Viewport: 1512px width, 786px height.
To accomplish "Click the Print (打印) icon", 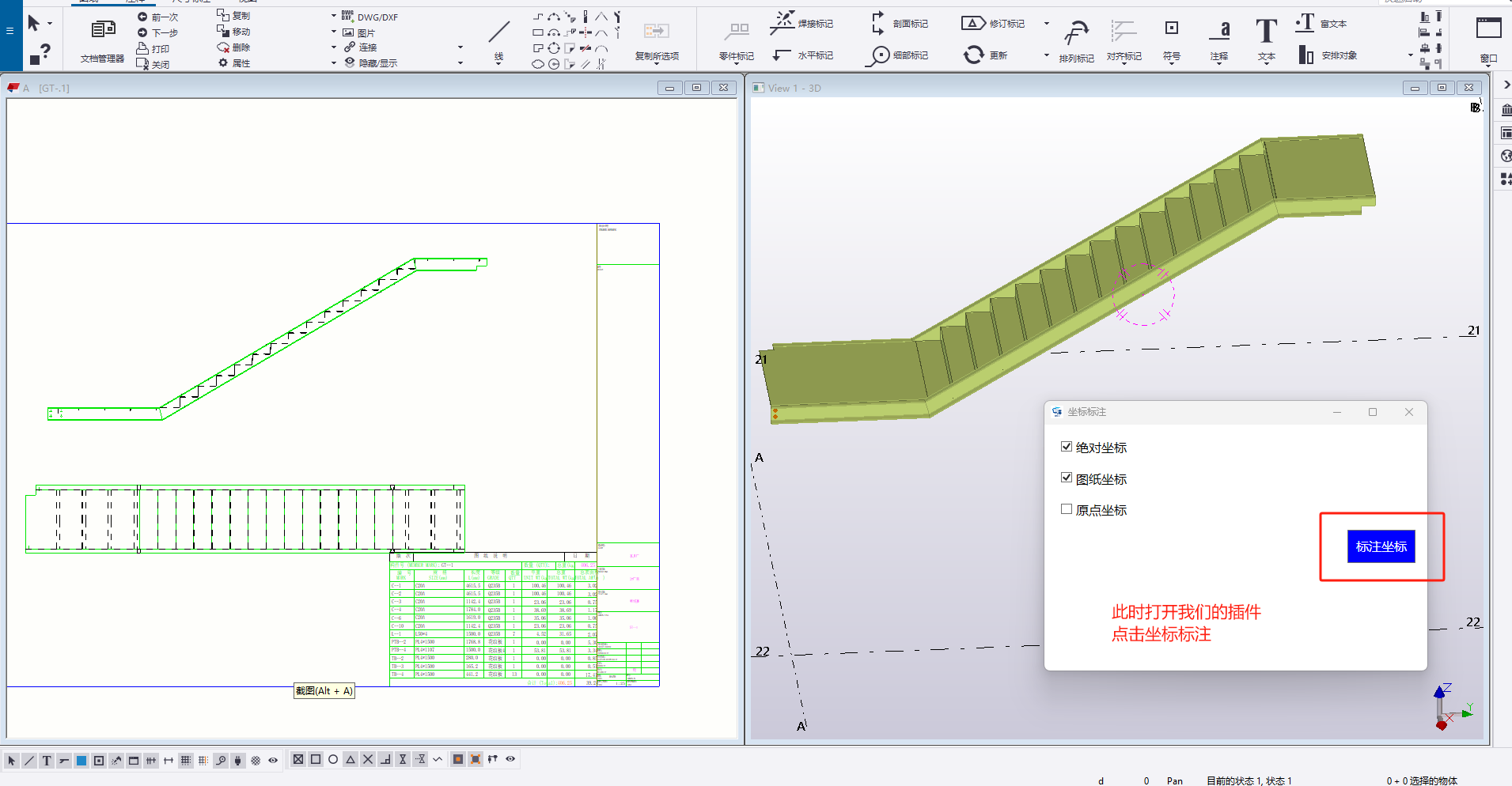I will [x=143, y=48].
